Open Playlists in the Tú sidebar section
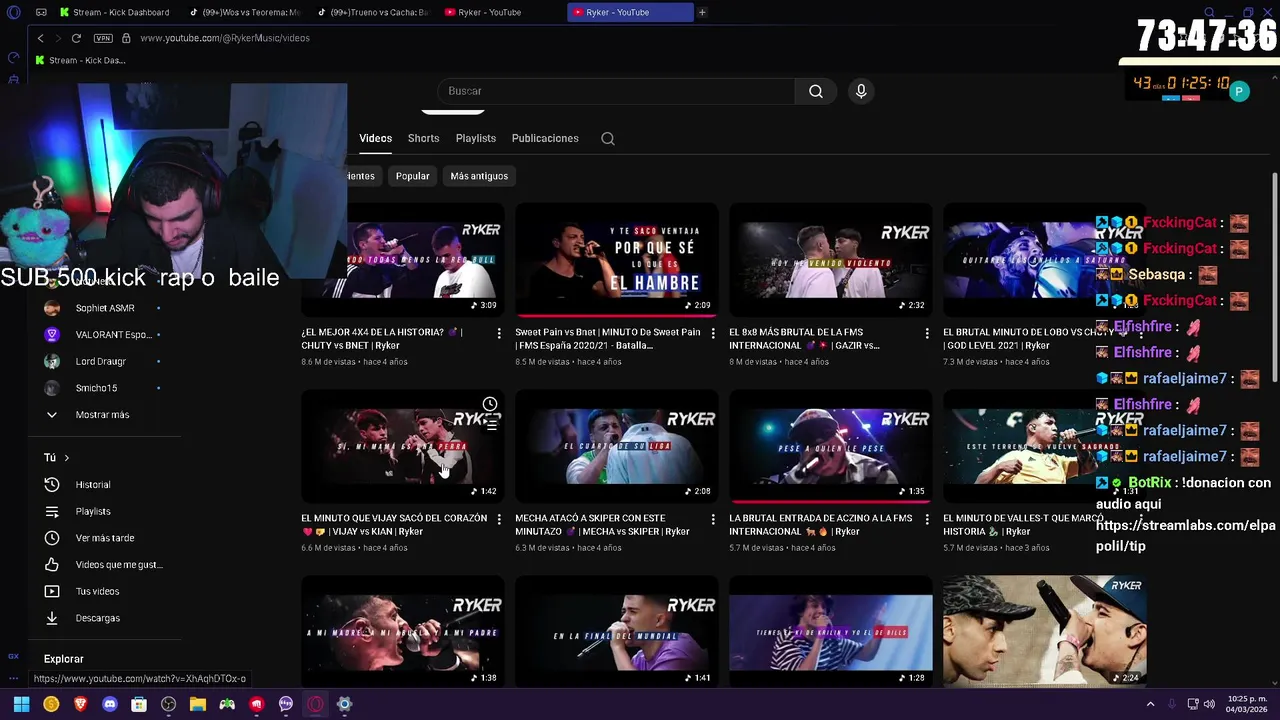 pyautogui.click(x=92, y=512)
